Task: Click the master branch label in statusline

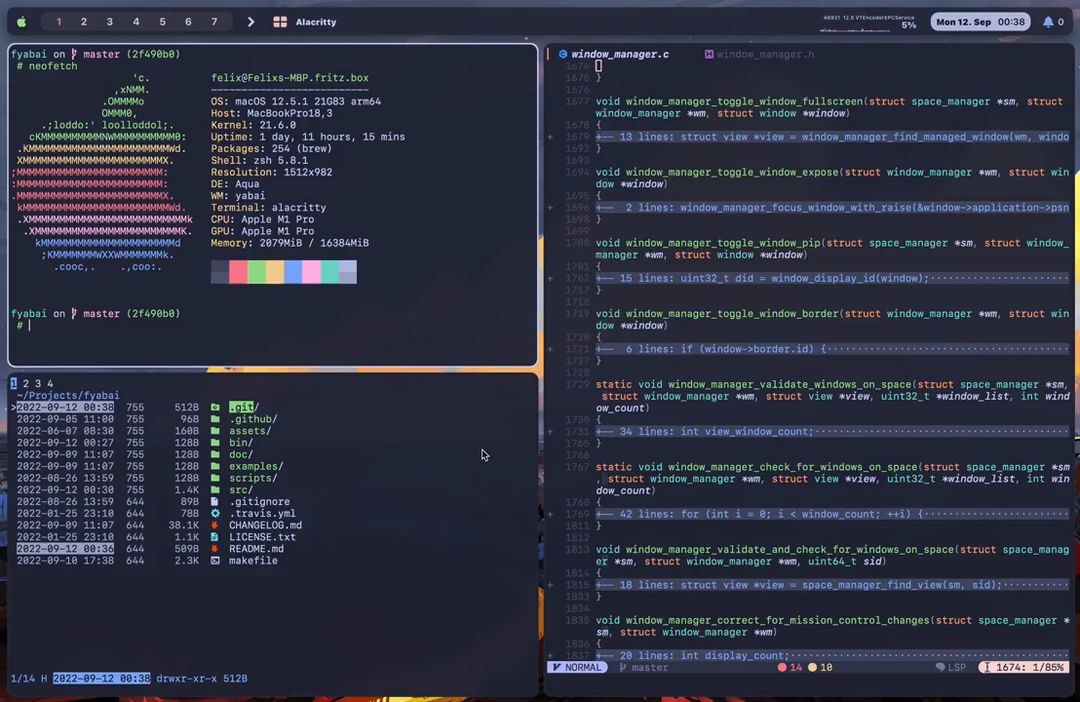Action: point(648,667)
